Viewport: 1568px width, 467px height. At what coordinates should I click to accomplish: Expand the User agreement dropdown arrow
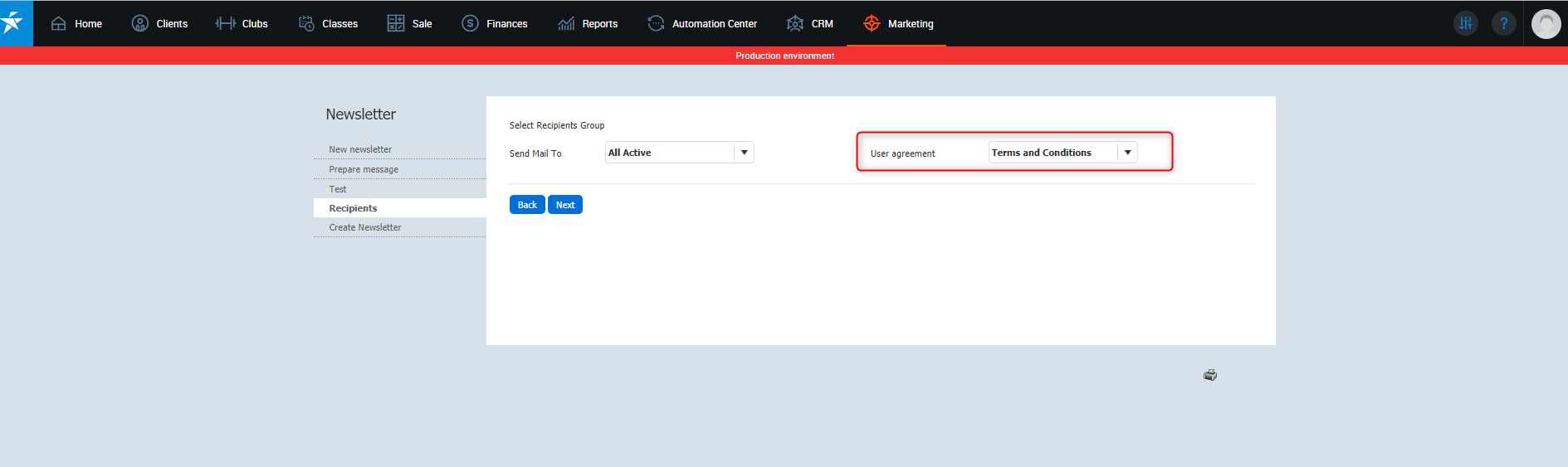pos(1127,153)
